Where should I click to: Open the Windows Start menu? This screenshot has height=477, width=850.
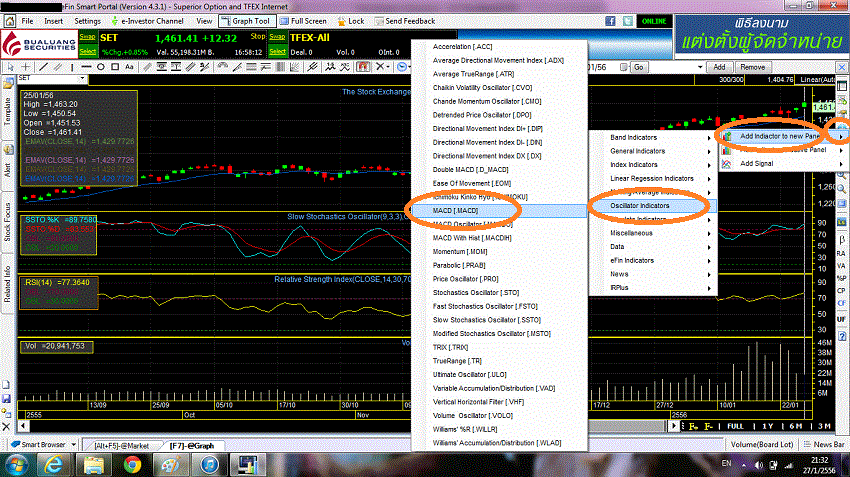pyautogui.click(x=16, y=465)
